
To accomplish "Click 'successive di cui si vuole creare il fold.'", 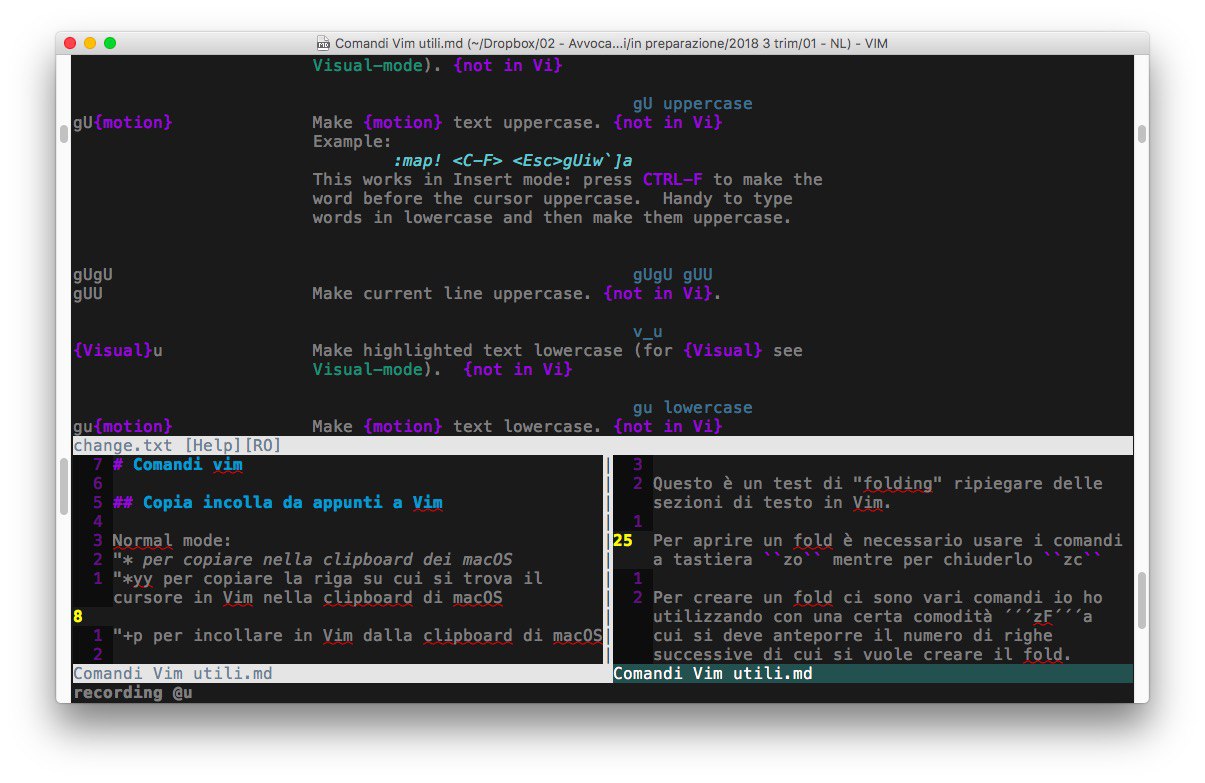I will [863, 655].
